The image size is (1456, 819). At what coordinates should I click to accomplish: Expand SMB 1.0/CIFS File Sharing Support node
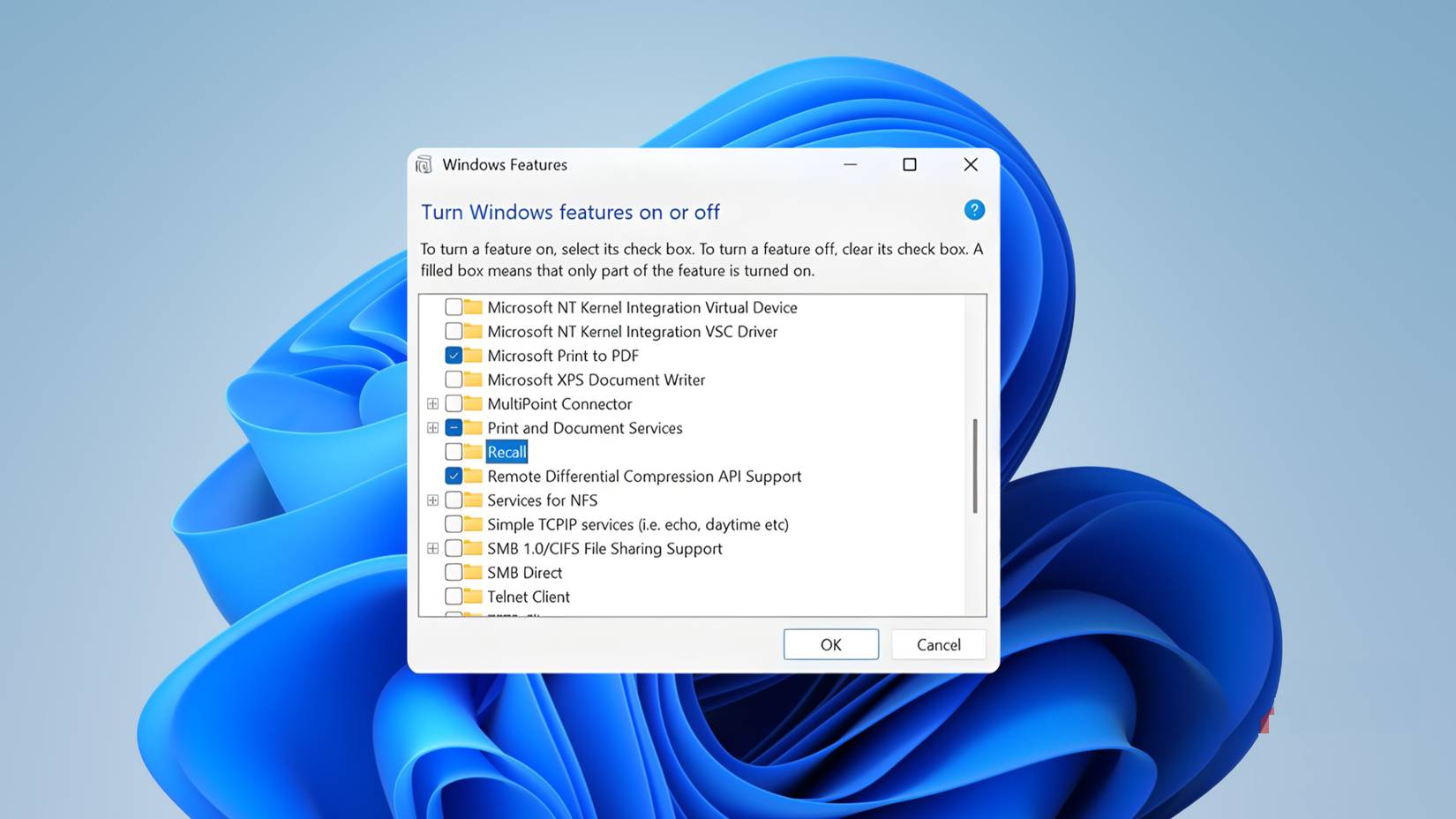coord(432,548)
